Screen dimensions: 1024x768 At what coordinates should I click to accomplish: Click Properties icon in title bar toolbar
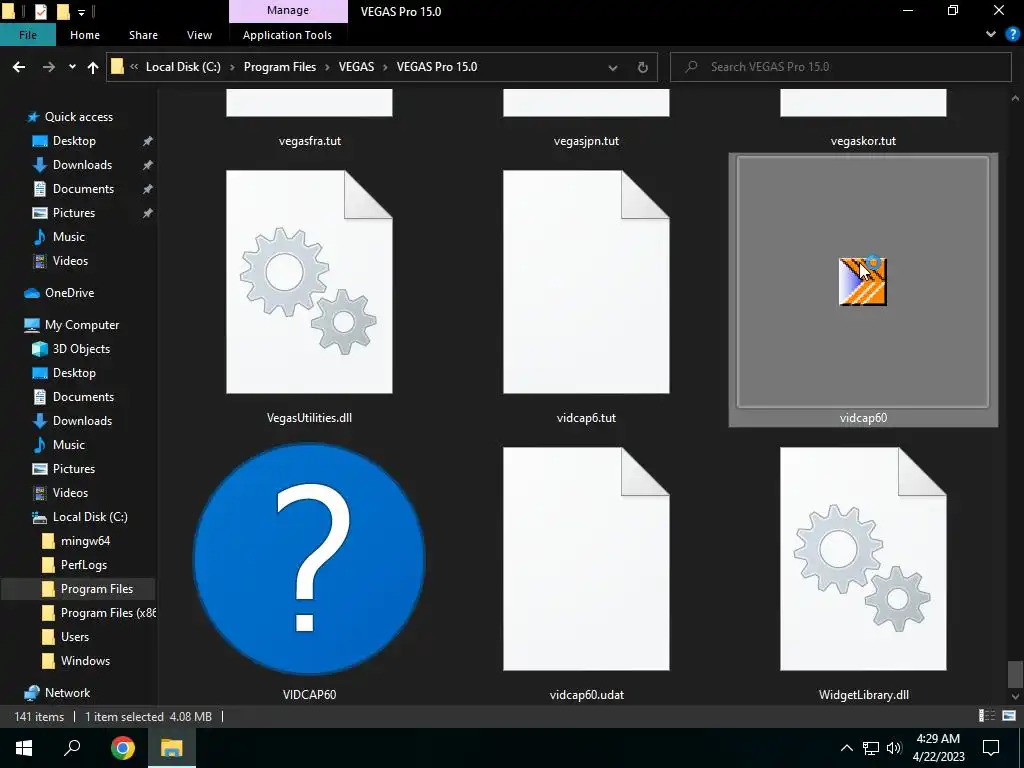40,11
